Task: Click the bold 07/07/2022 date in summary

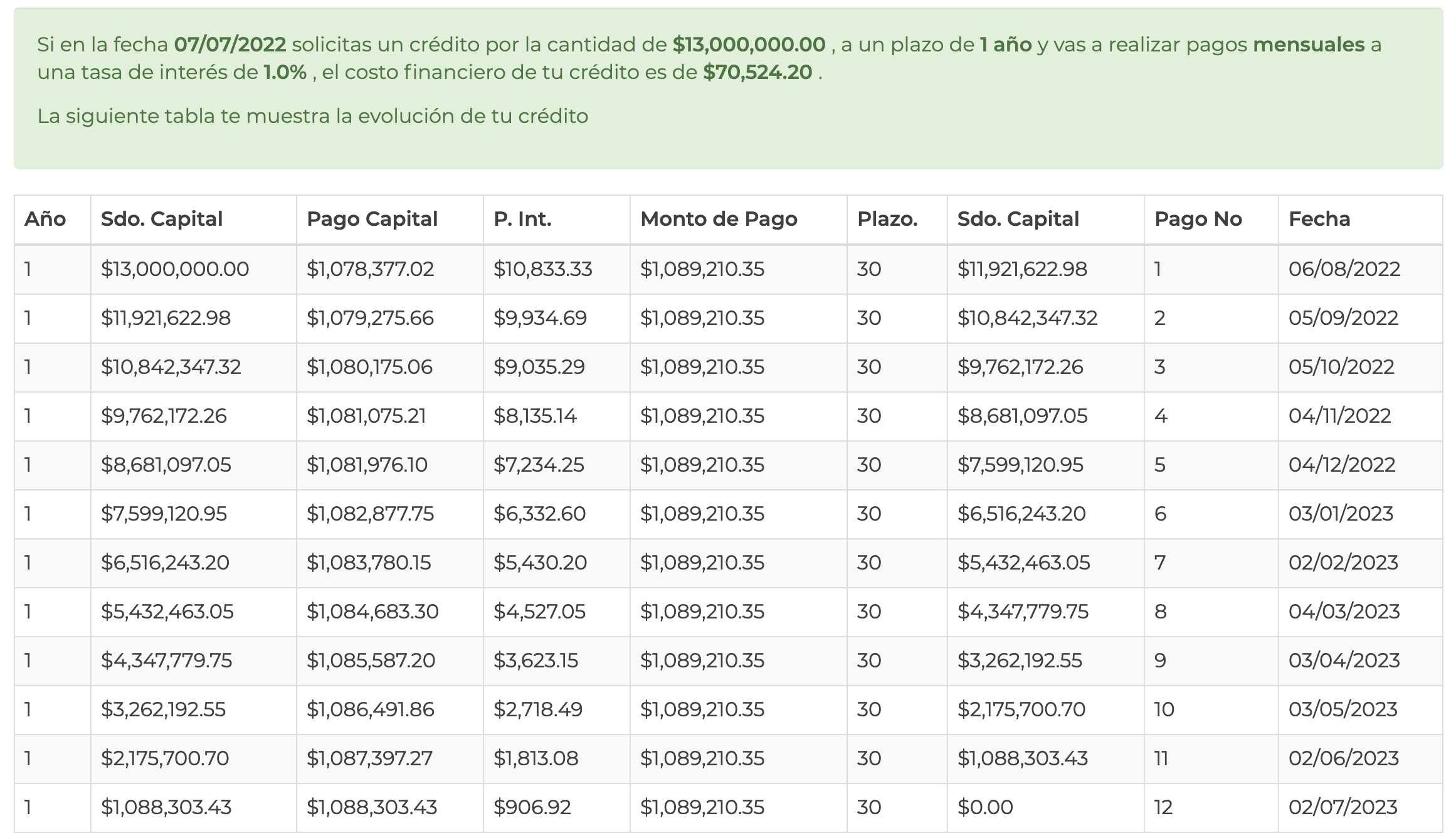Action: point(230,45)
